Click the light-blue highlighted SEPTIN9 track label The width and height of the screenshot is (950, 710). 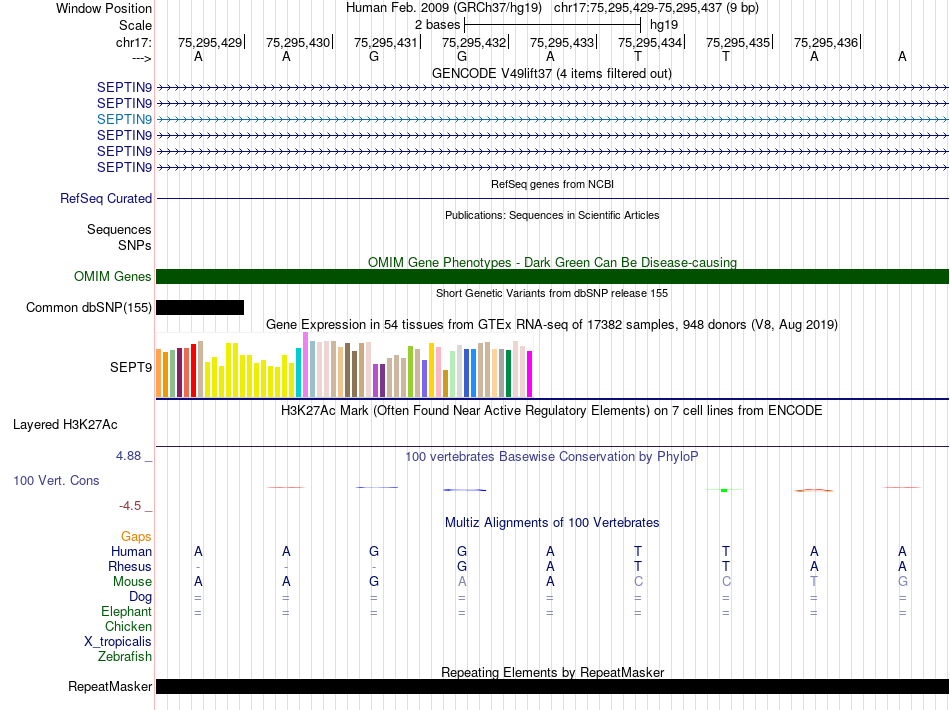pyautogui.click(x=124, y=119)
